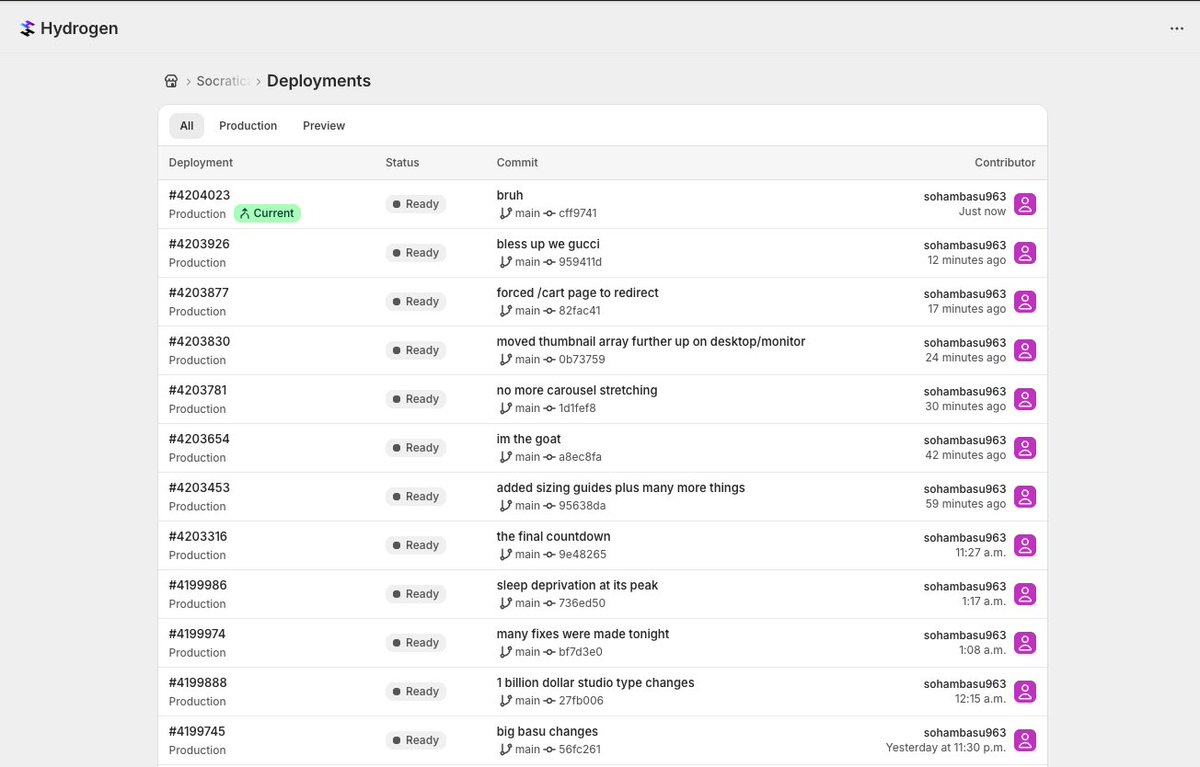The height and width of the screenshot is (767, 1200).
Task: Click commit hash 27fb006
Action: pos(581,701)
